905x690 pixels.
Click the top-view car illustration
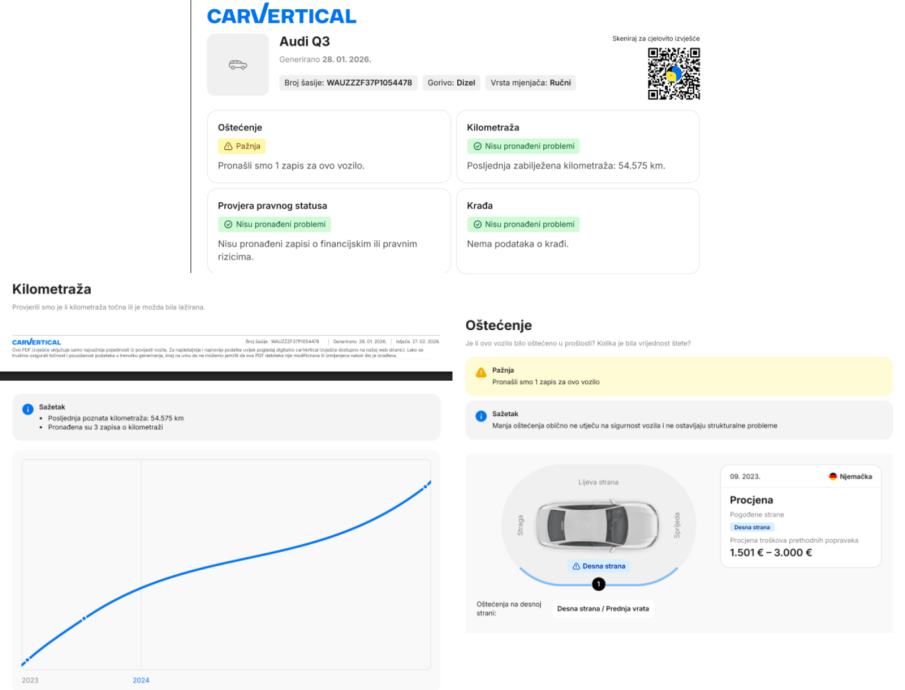tap(598, 524)
